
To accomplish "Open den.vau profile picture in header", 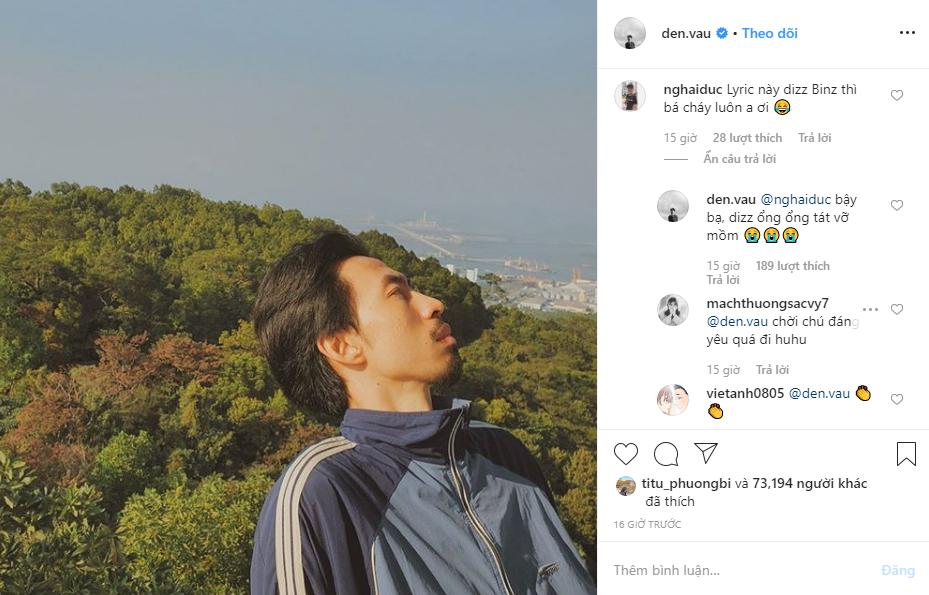I will (630, 33).
